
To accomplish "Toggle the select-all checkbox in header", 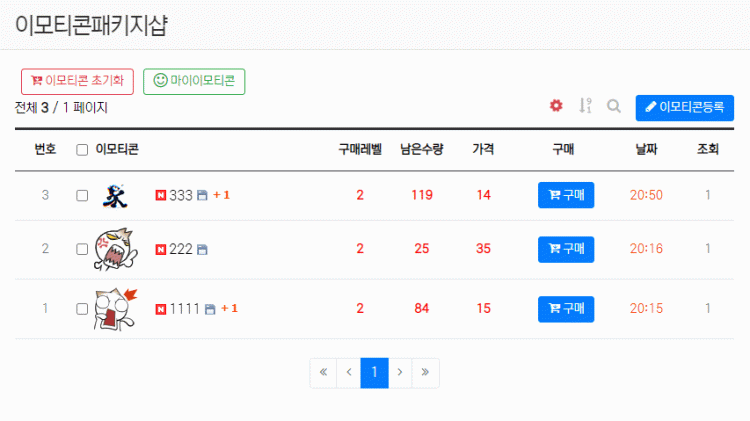I will [82, 150].
